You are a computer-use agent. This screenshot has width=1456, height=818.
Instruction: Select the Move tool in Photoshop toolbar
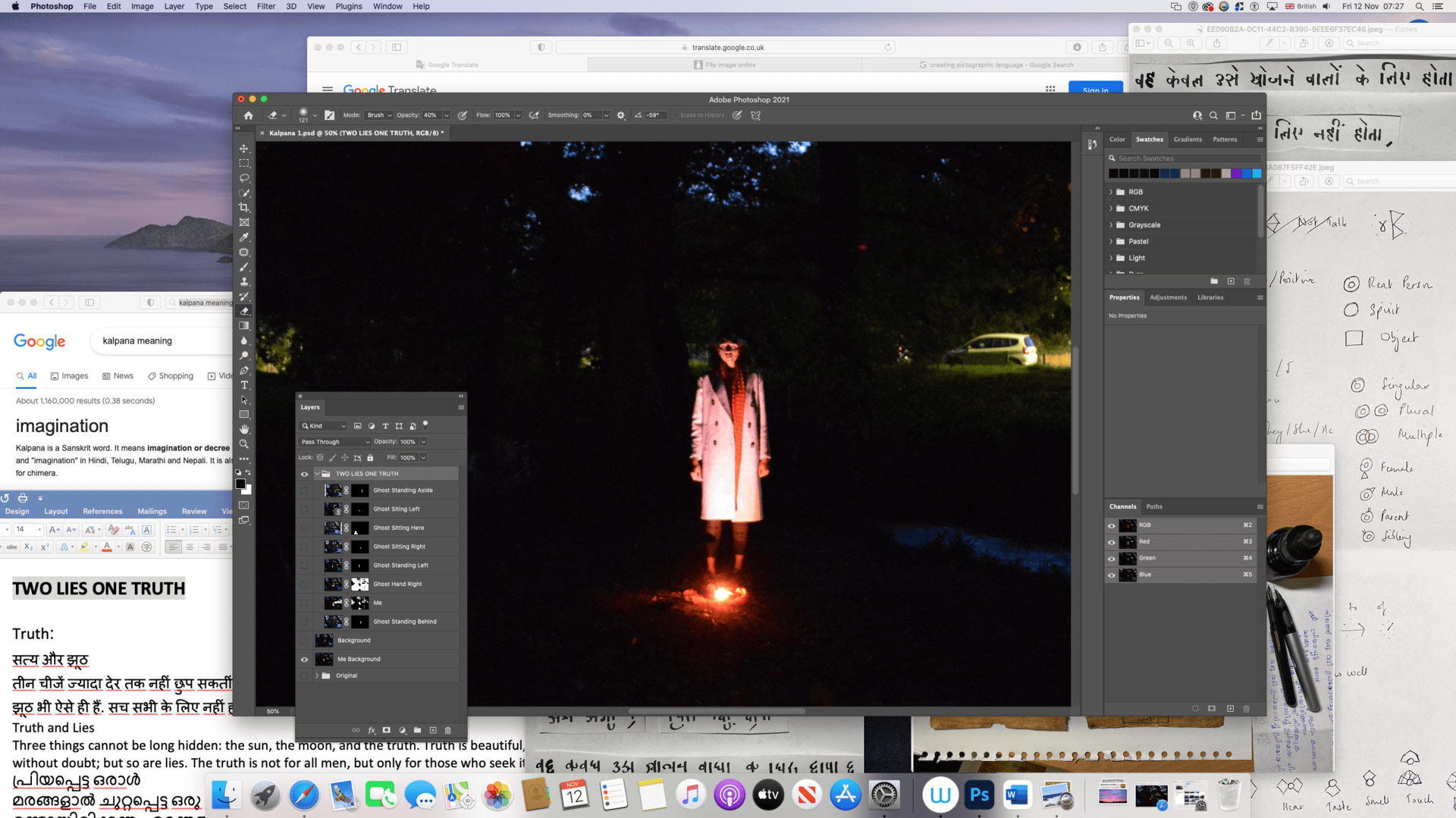[244, 149]
